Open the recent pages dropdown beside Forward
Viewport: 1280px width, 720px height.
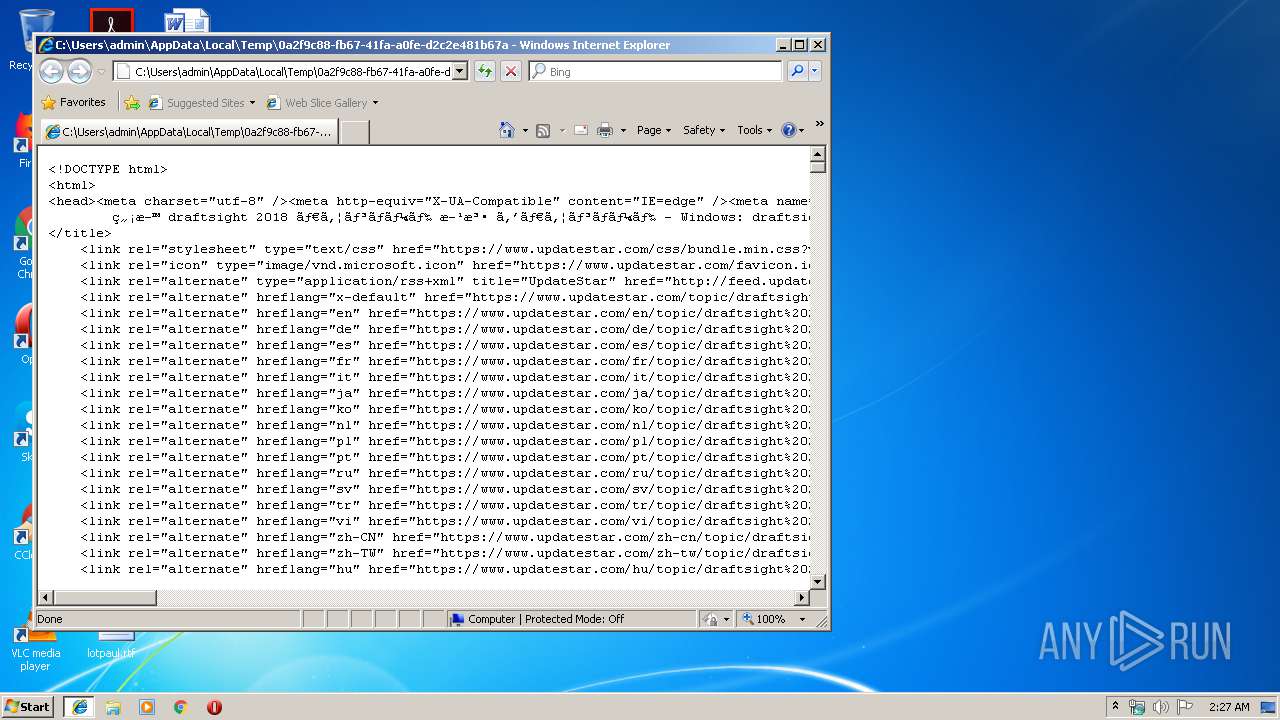pos(101,72)
